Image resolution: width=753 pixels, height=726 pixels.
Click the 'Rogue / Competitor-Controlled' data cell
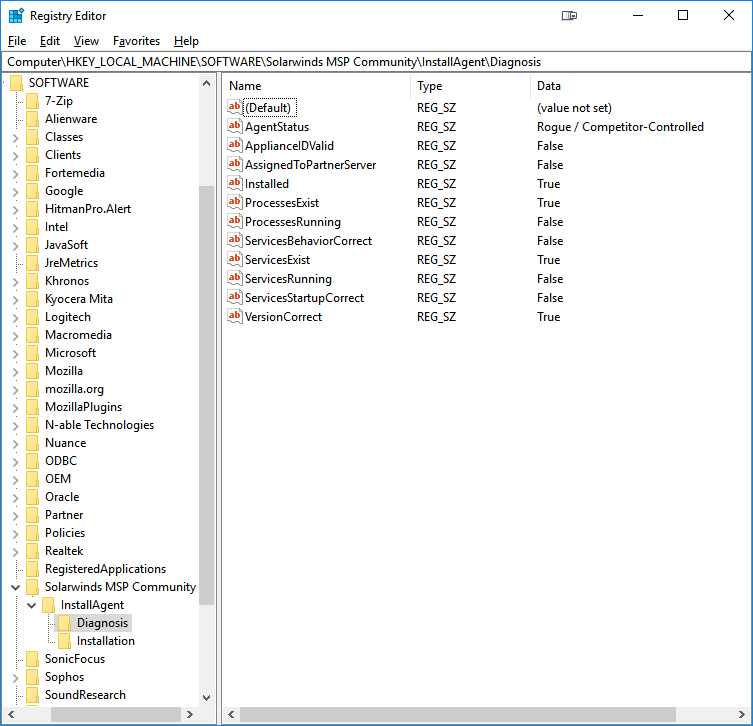620,127
